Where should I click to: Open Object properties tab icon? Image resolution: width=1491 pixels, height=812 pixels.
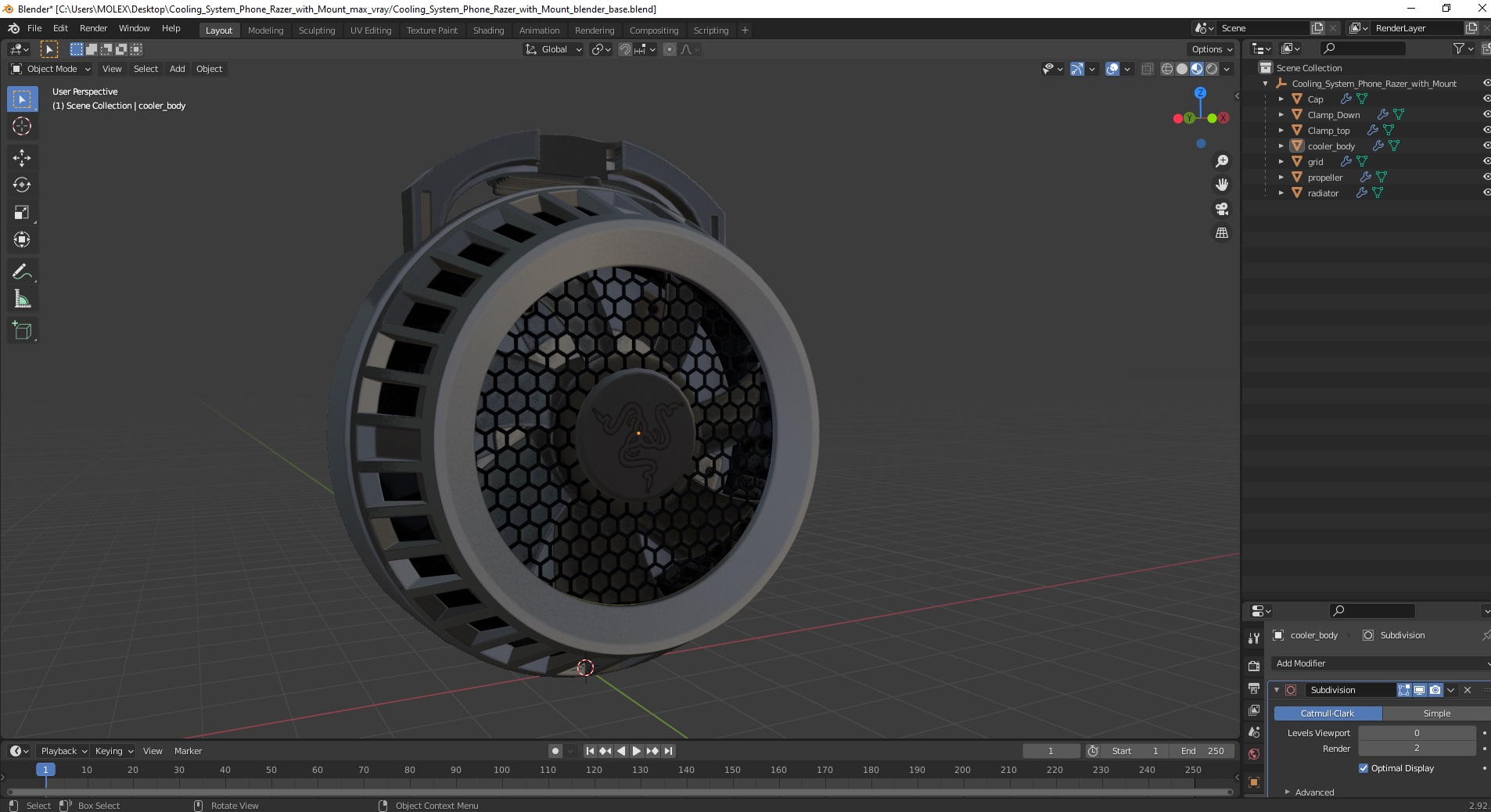[x=1254, y=781]
